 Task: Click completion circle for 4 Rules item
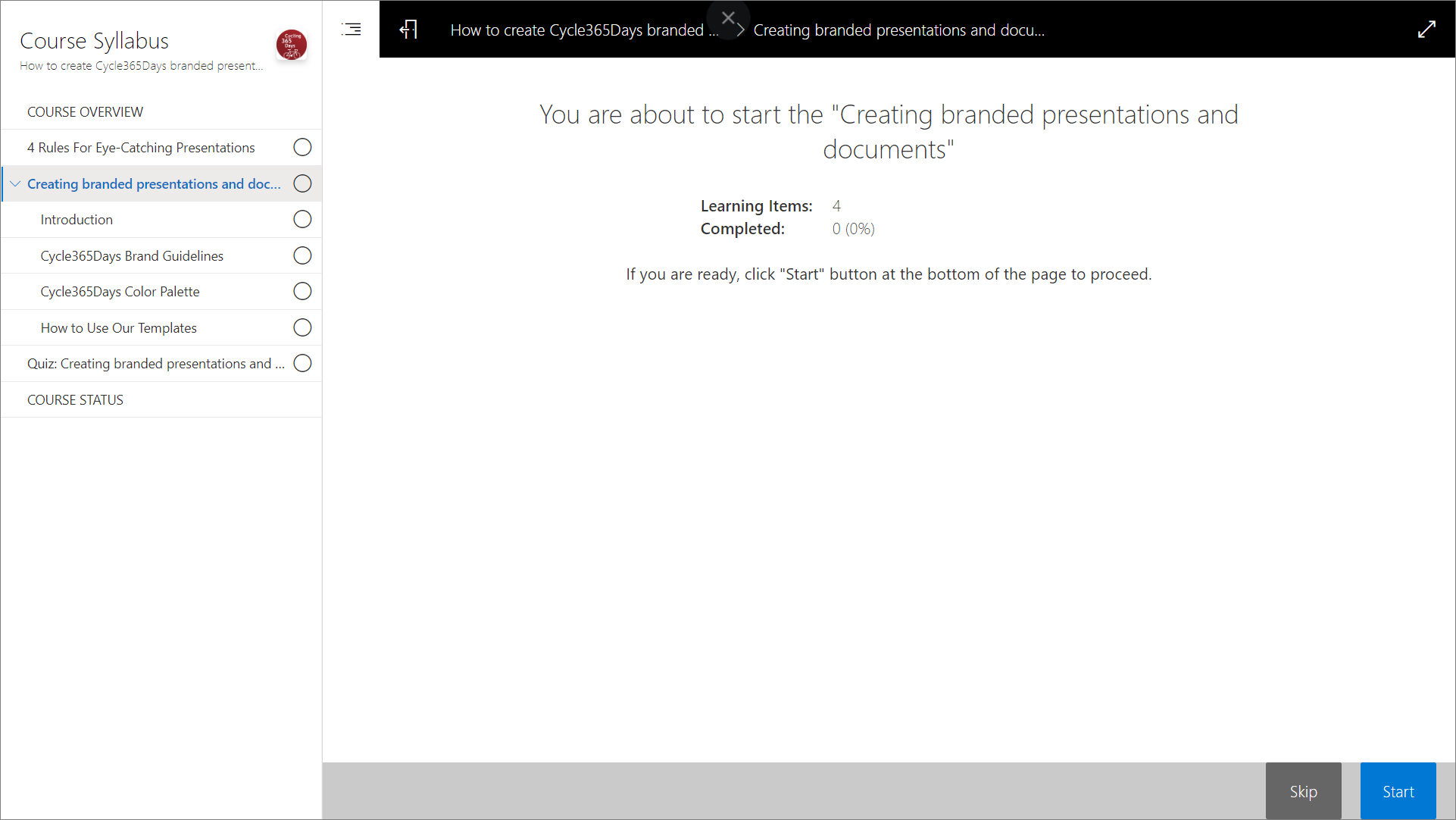click(x=302, y=148)
